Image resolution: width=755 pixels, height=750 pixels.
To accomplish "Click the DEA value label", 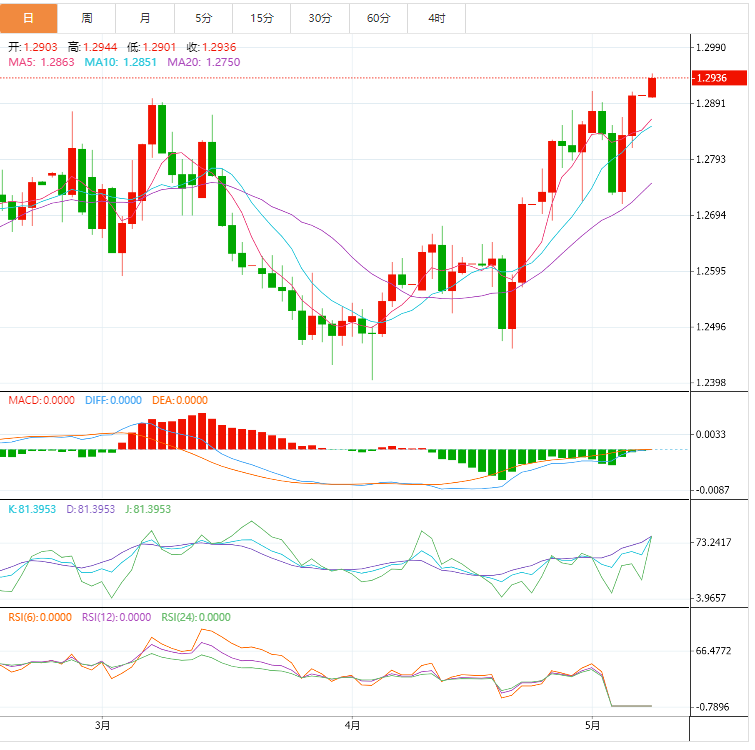I will (180, 401).
